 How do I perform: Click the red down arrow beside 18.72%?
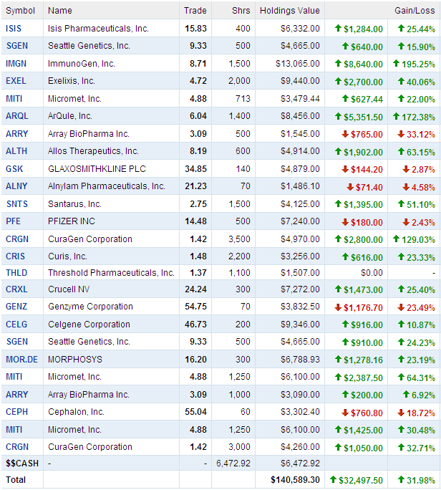tap(401, 413)
